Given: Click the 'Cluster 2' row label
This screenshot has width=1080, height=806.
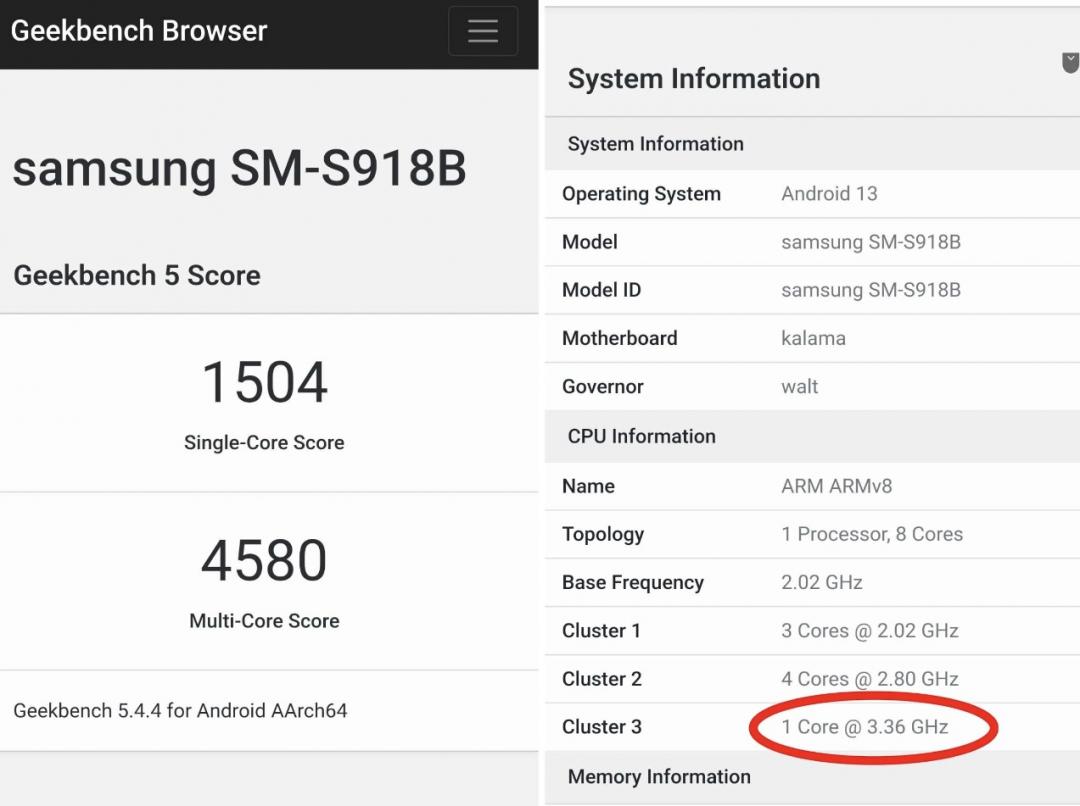Looking at the screenshot, I should click(x=602, y=679).
